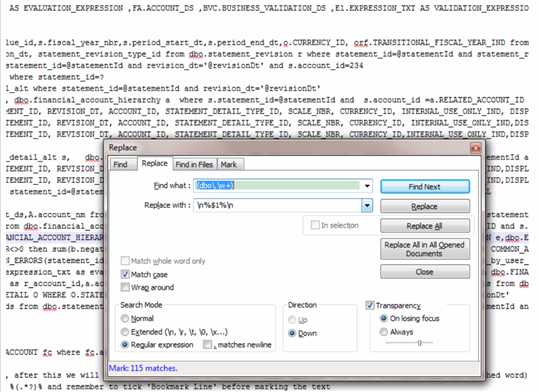Image resolution: width=539 pixels, height=392 pixels.
Task: Click the Replace dialog title bar
Action: click(289, 148)
